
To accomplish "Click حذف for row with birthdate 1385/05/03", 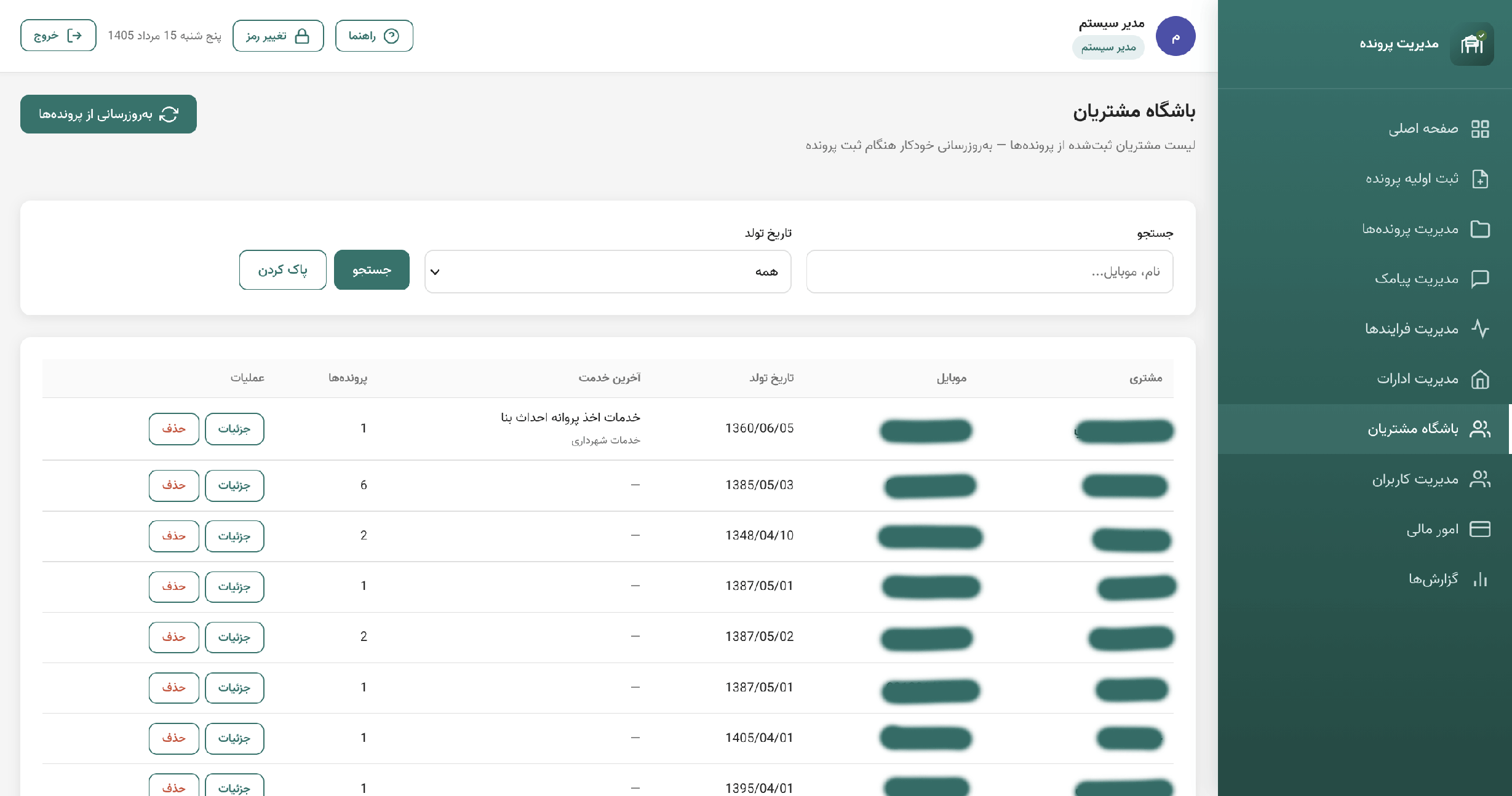I will (x=174, y=485).
